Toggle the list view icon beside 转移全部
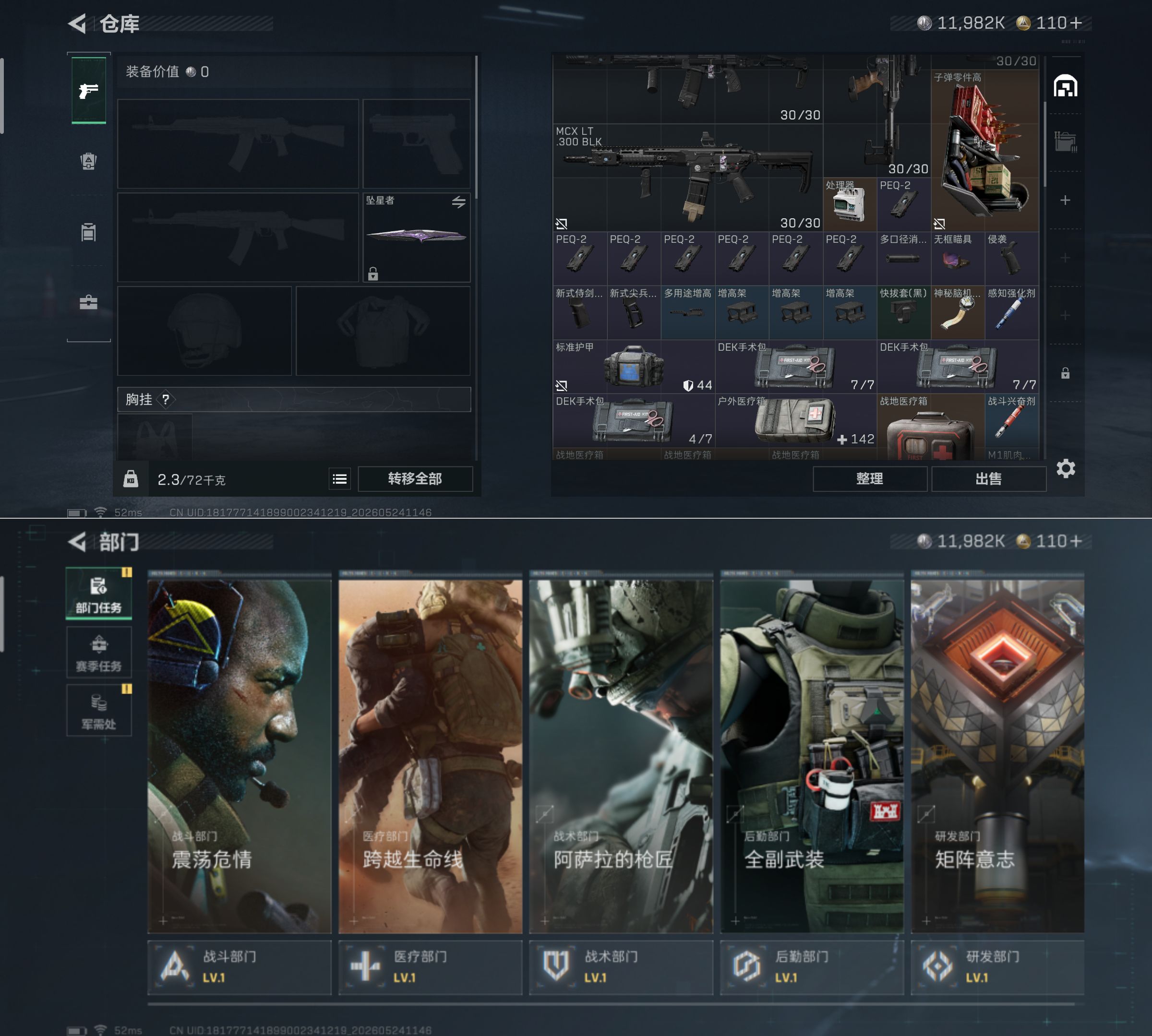 340,479
